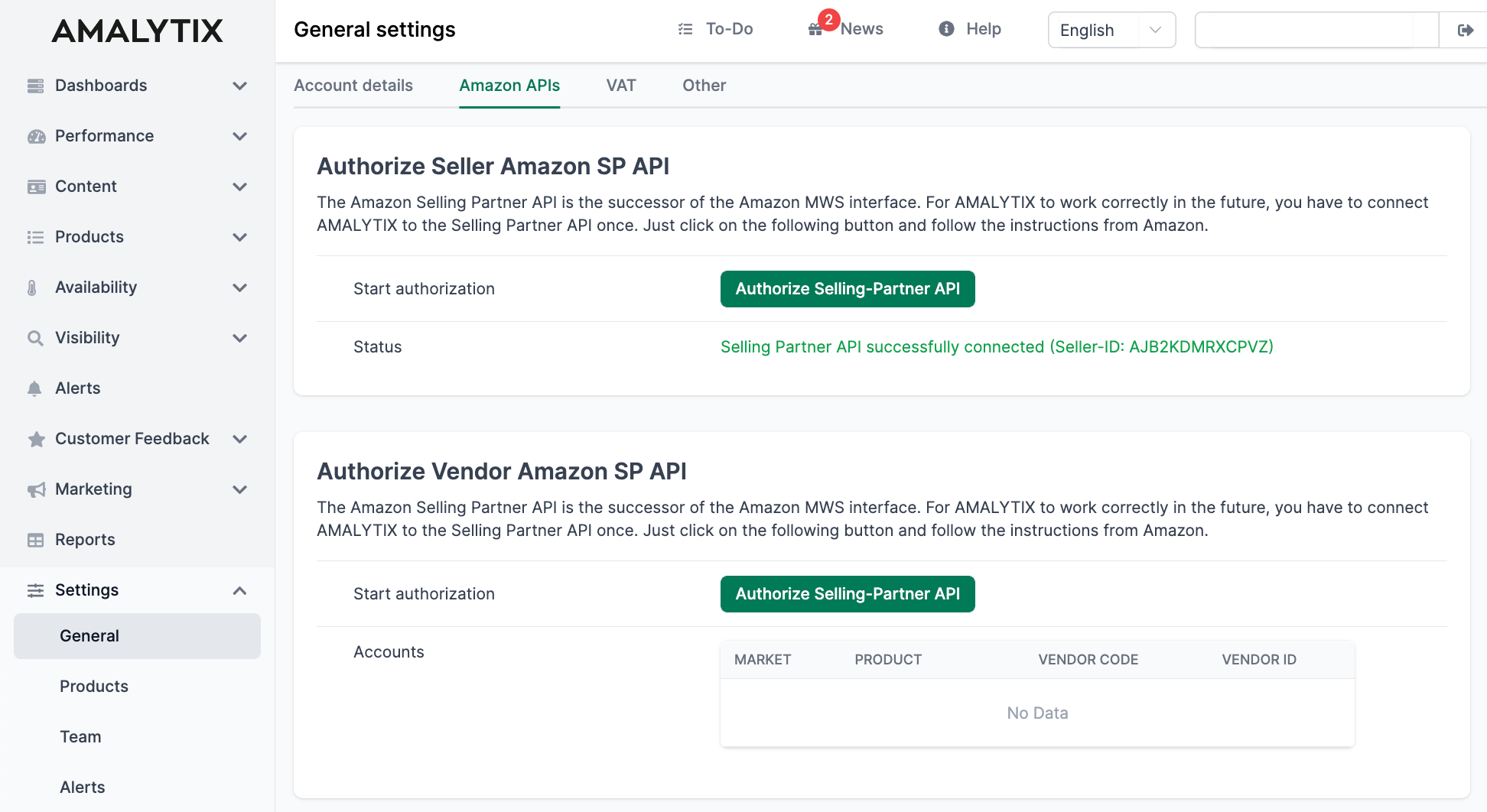Click the Help info icon
The height and width of the screenshot is (812, 1487).
[x=945, y=29]
